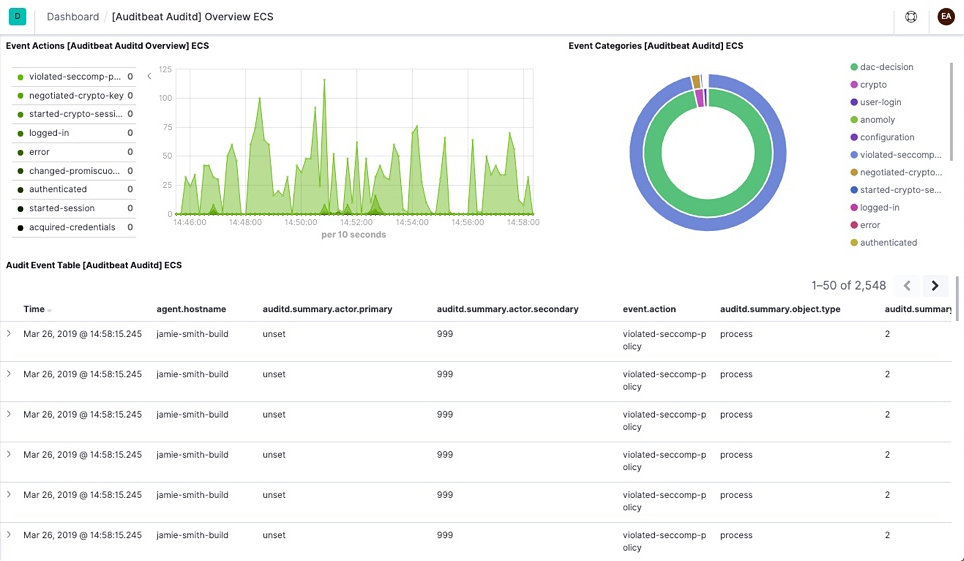Go to previous page of audit table

click(x=907, y=286)
